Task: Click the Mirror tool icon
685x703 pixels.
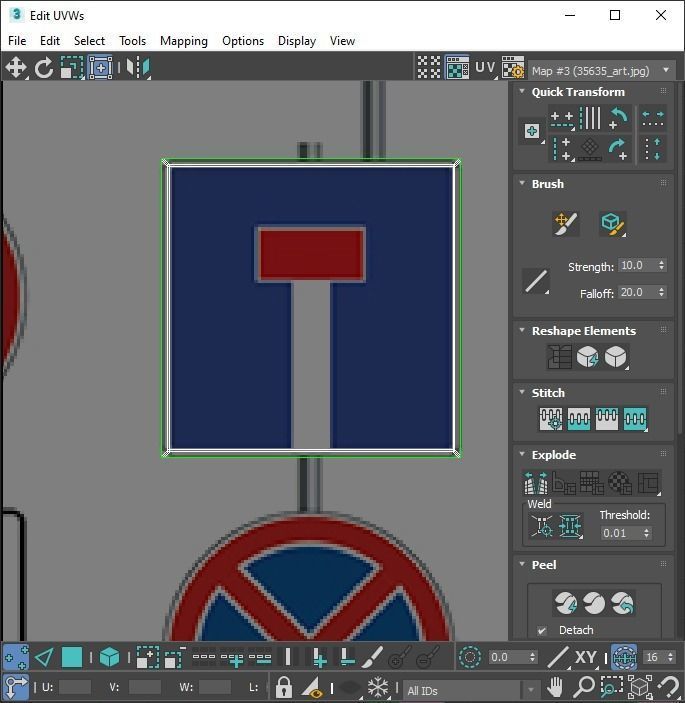Action: coord(138,68)
